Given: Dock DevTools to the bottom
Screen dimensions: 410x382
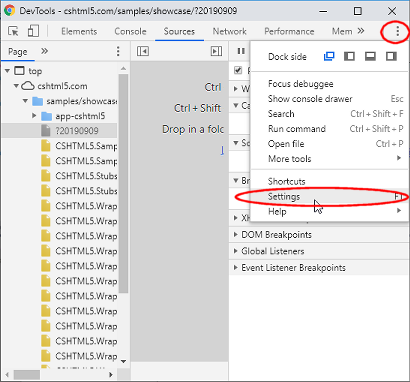Looking at the screenshot, I should click(370, 56).
